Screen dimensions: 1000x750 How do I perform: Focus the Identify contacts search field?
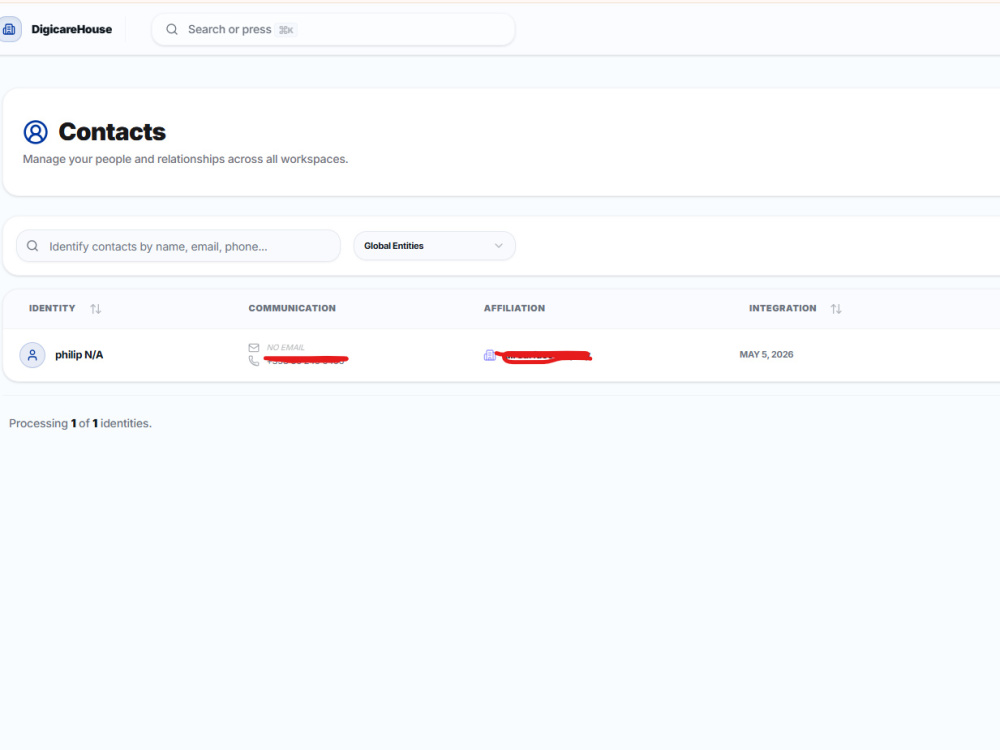coord(179,246)
